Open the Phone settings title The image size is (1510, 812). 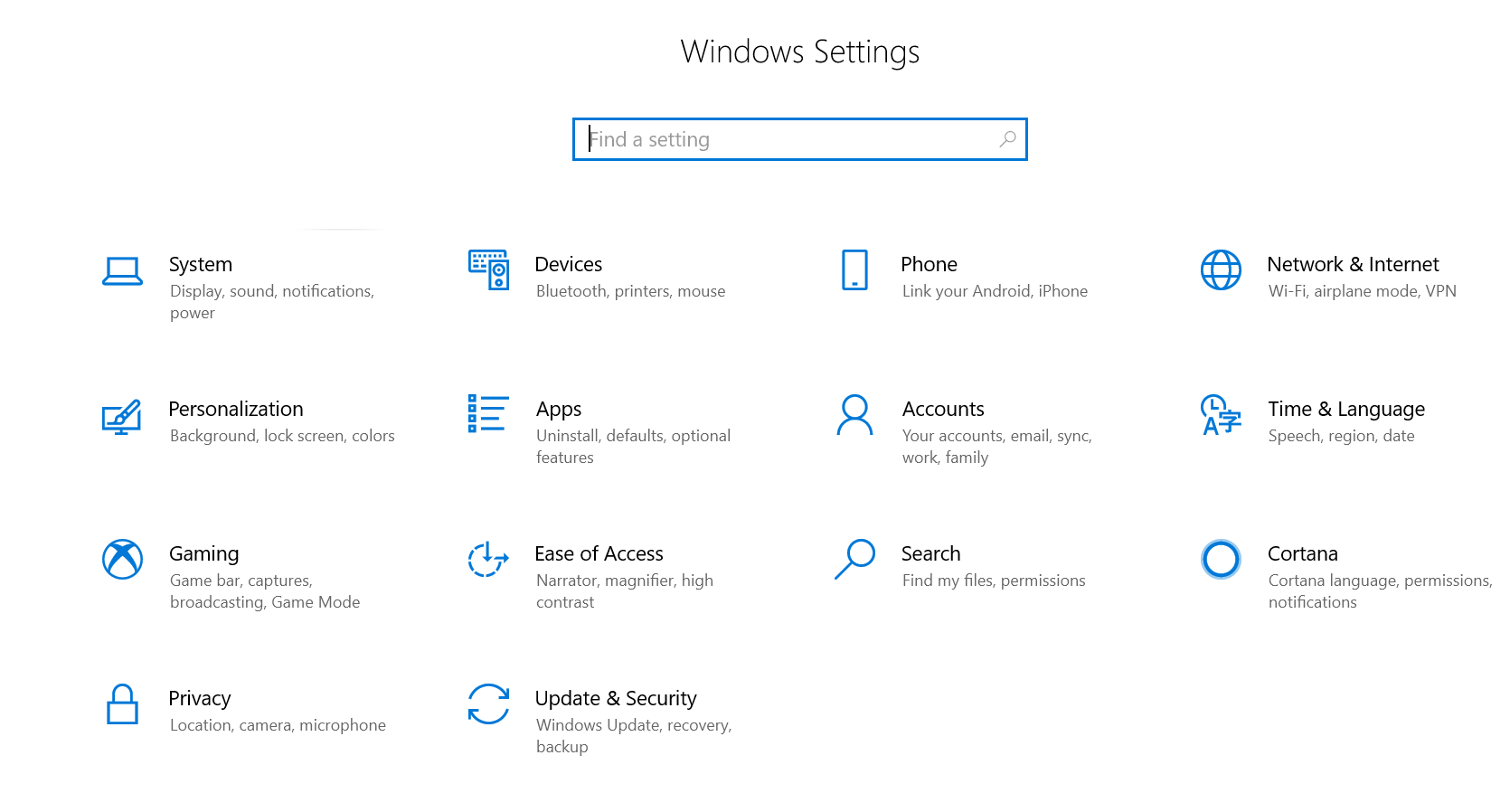pyautogui.click(x=929, y=264)
